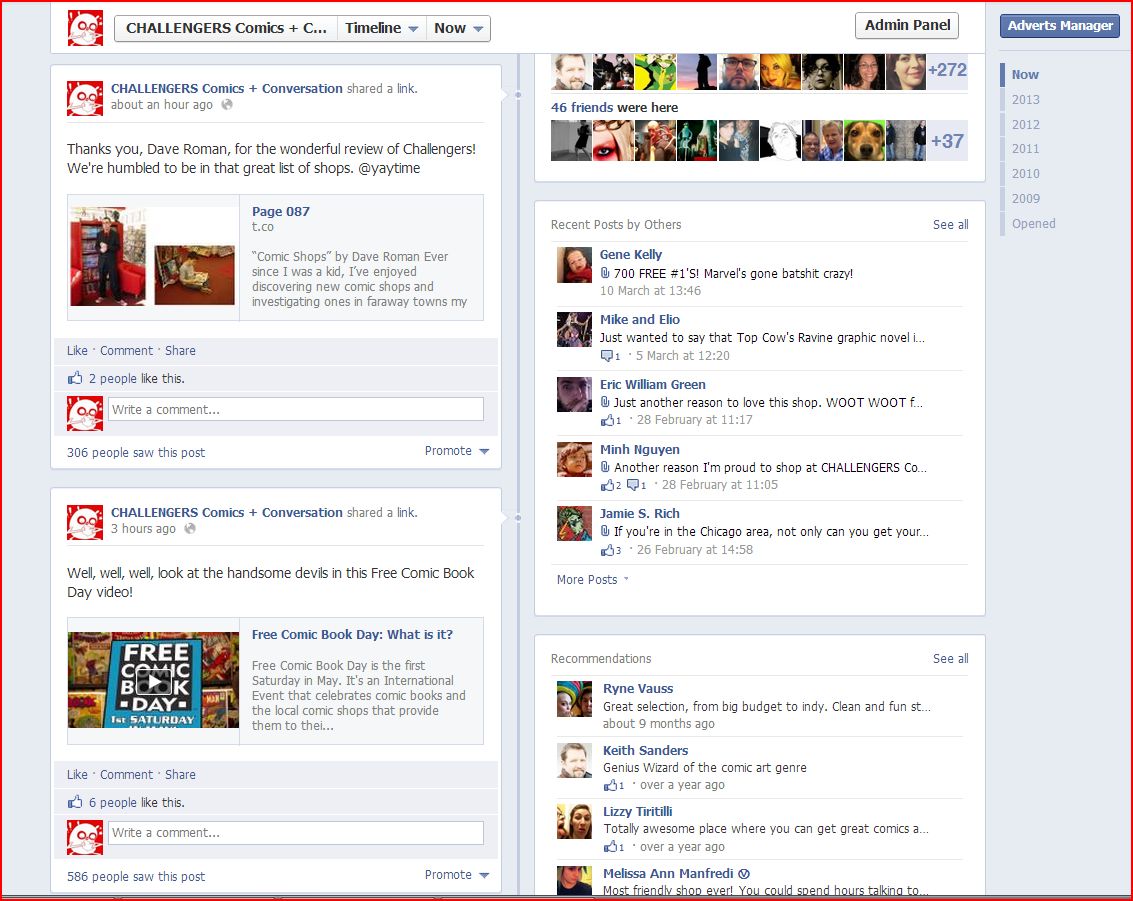The image size is (1133, 901).
Task: Open the 'Page 087' link title
Action: pyautogui.click(x=280, y=212)
